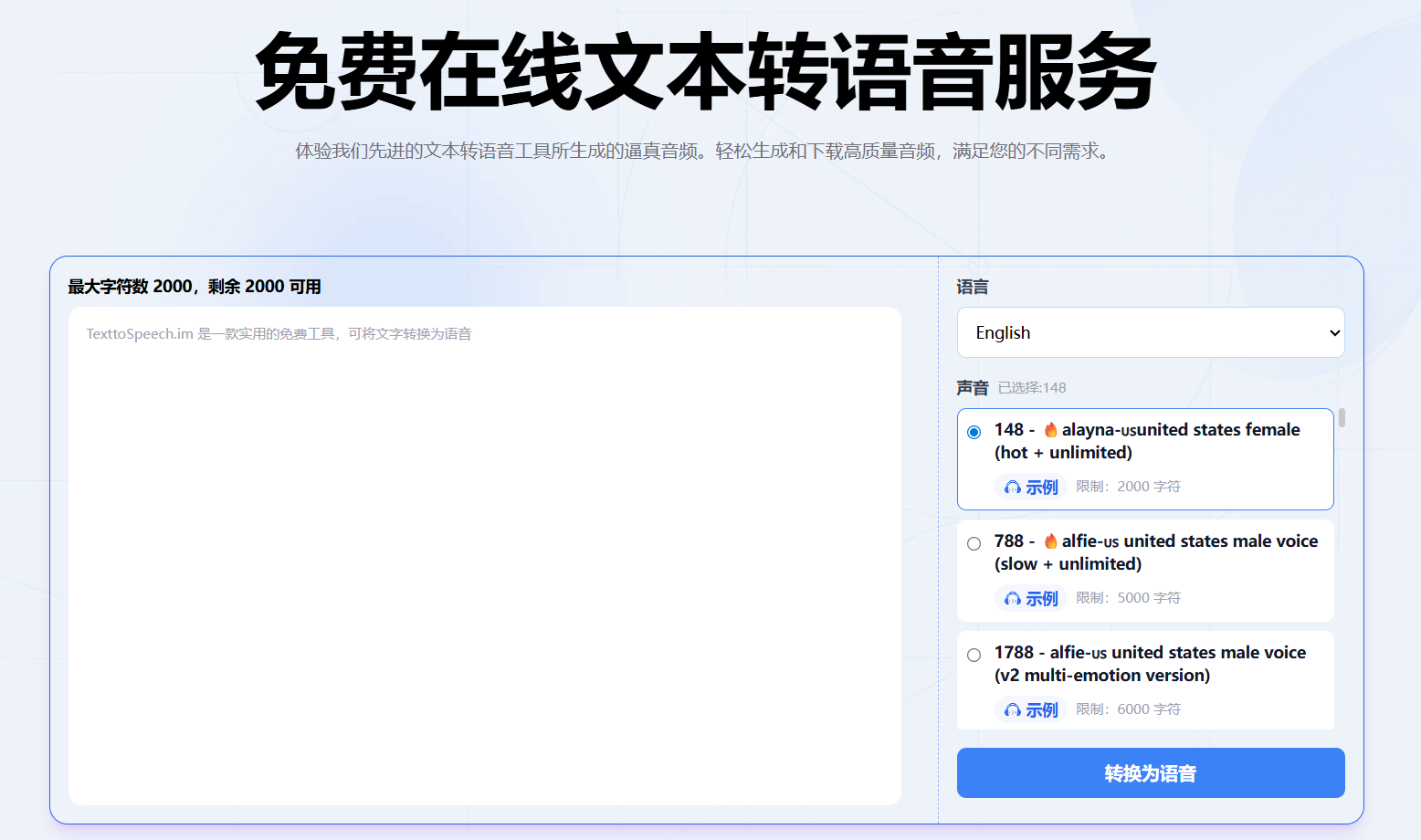Image resolution: width=1421 pixels, height=840 pixels.
Task: Play the 示例 sample for voice 1788
Action: click(1031, 709)
